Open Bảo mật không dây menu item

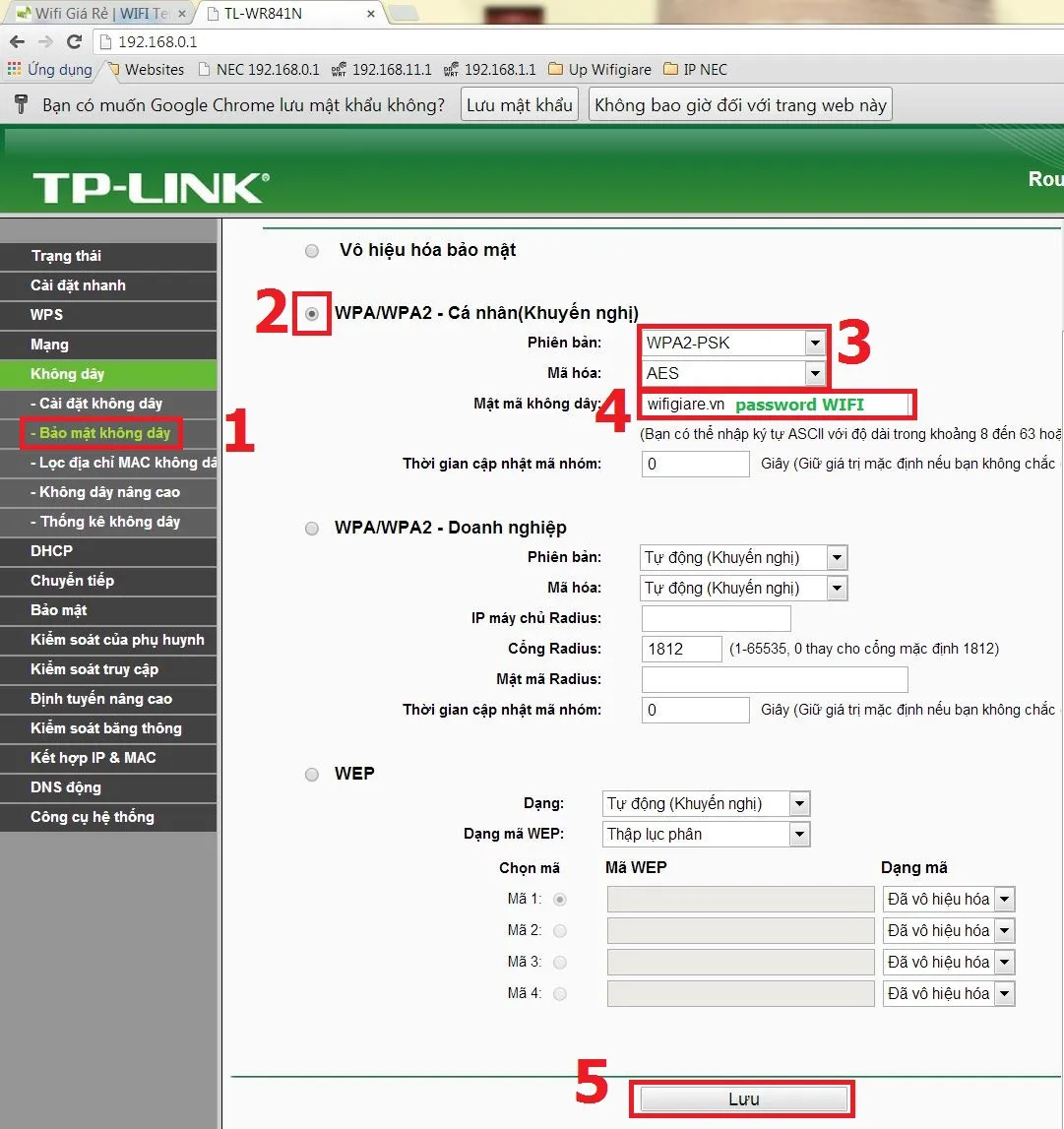[x=100, y=433]
